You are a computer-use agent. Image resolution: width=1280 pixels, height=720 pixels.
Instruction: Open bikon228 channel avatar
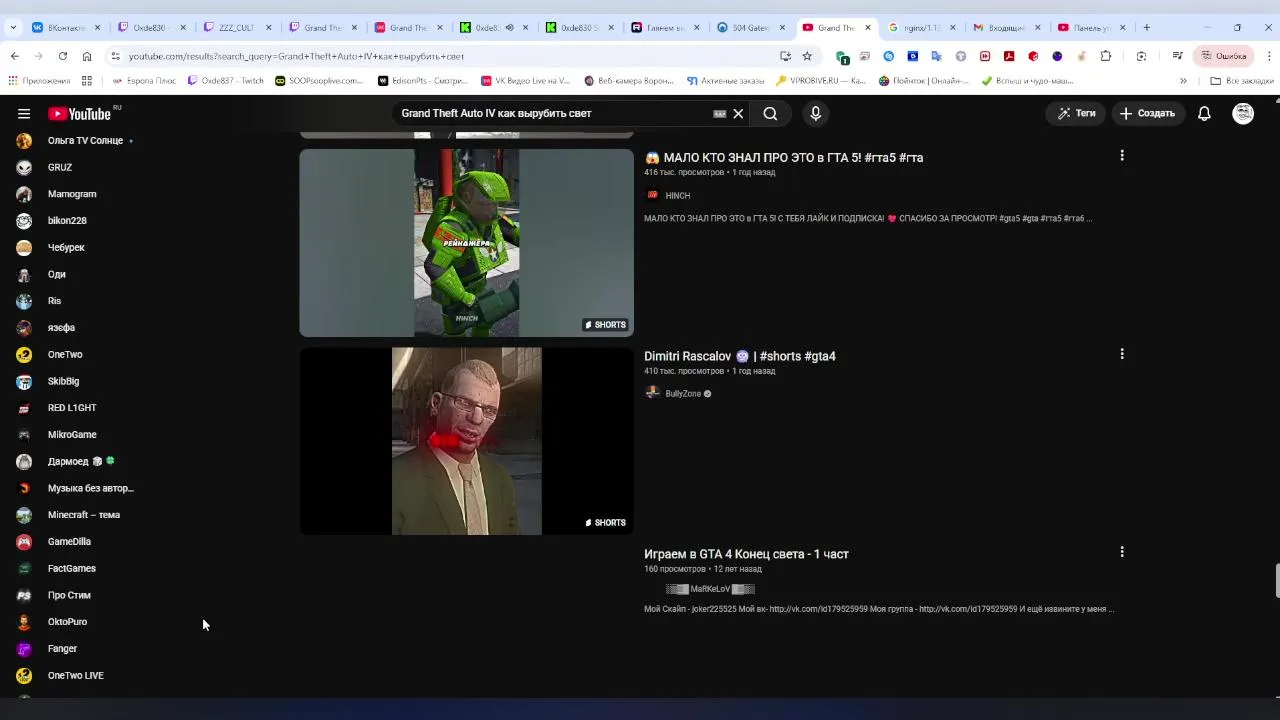24,221
